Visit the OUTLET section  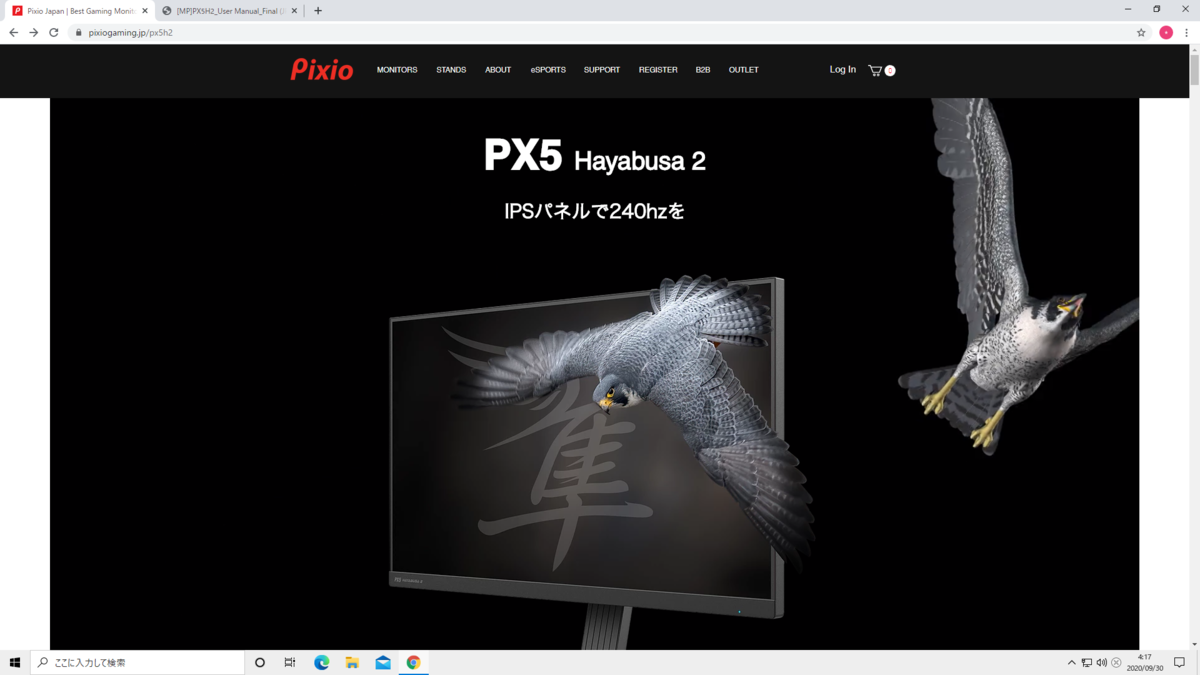[743, 70]
